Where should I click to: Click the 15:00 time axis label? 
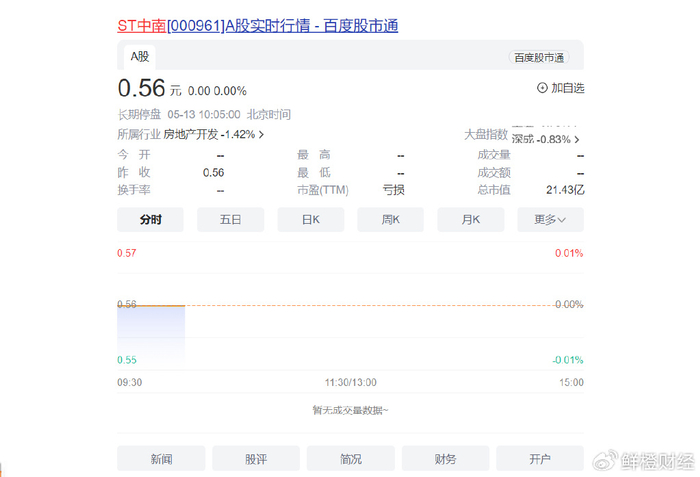click(571, 383)
